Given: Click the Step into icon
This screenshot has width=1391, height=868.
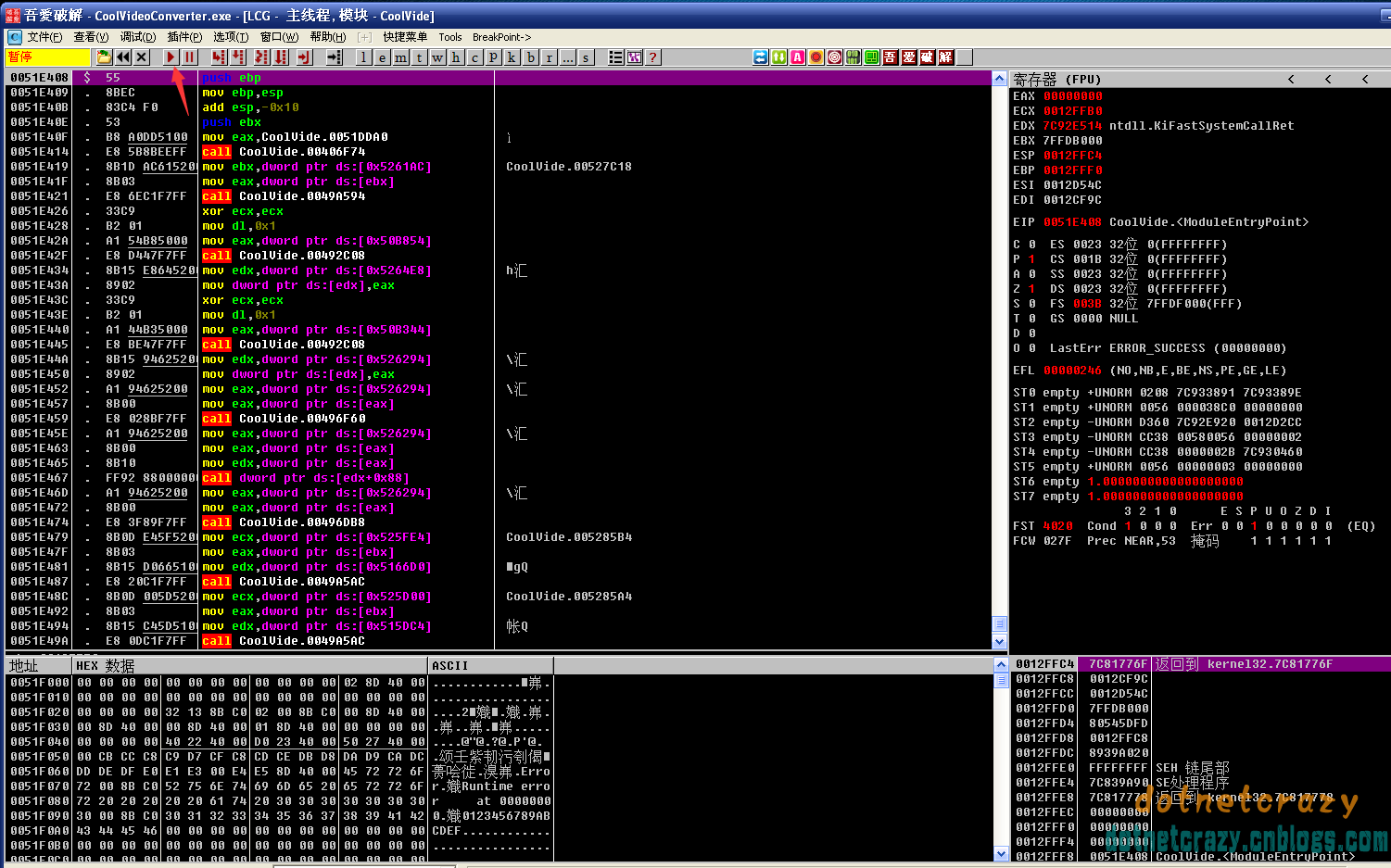Looking at the screenshot, I should click(219, 57).
